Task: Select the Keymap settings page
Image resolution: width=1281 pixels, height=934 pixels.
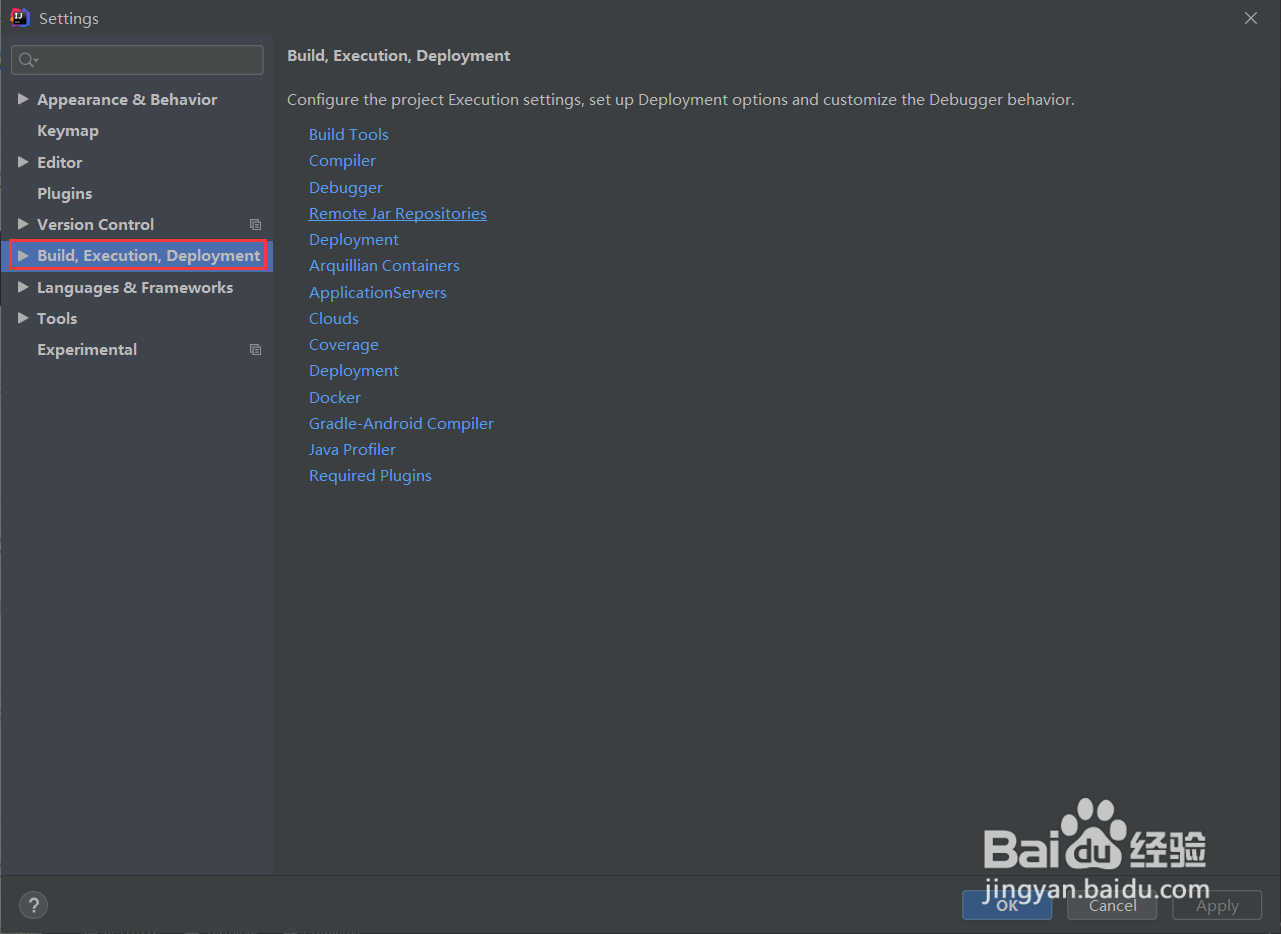Action: tap(68, 131)
